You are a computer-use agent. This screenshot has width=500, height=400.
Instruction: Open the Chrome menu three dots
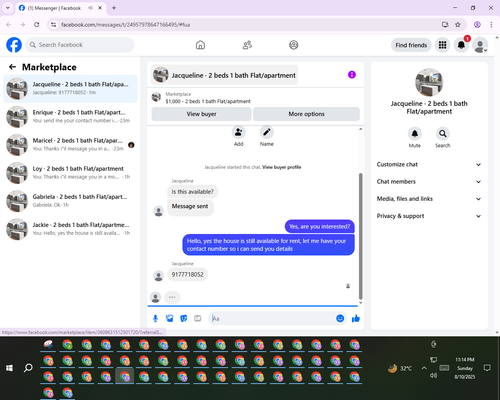[491, 25]
